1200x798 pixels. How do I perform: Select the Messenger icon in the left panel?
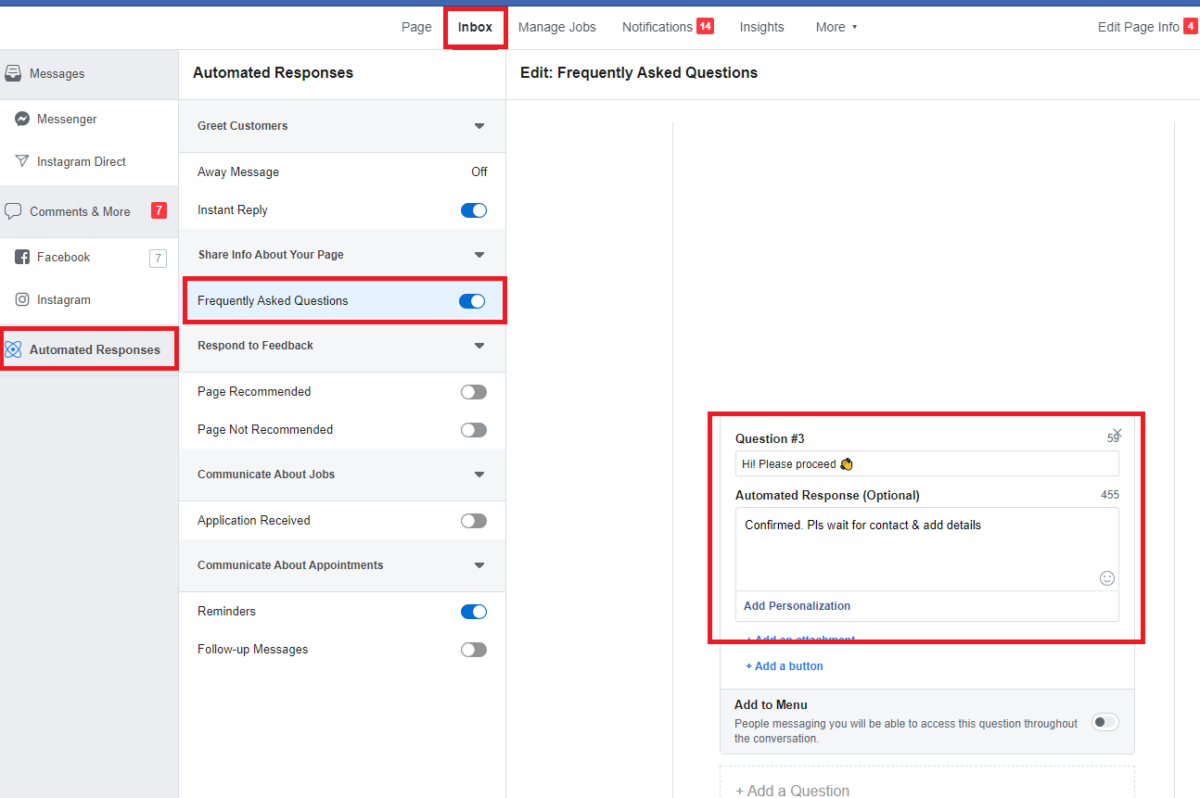coord(21,118)
